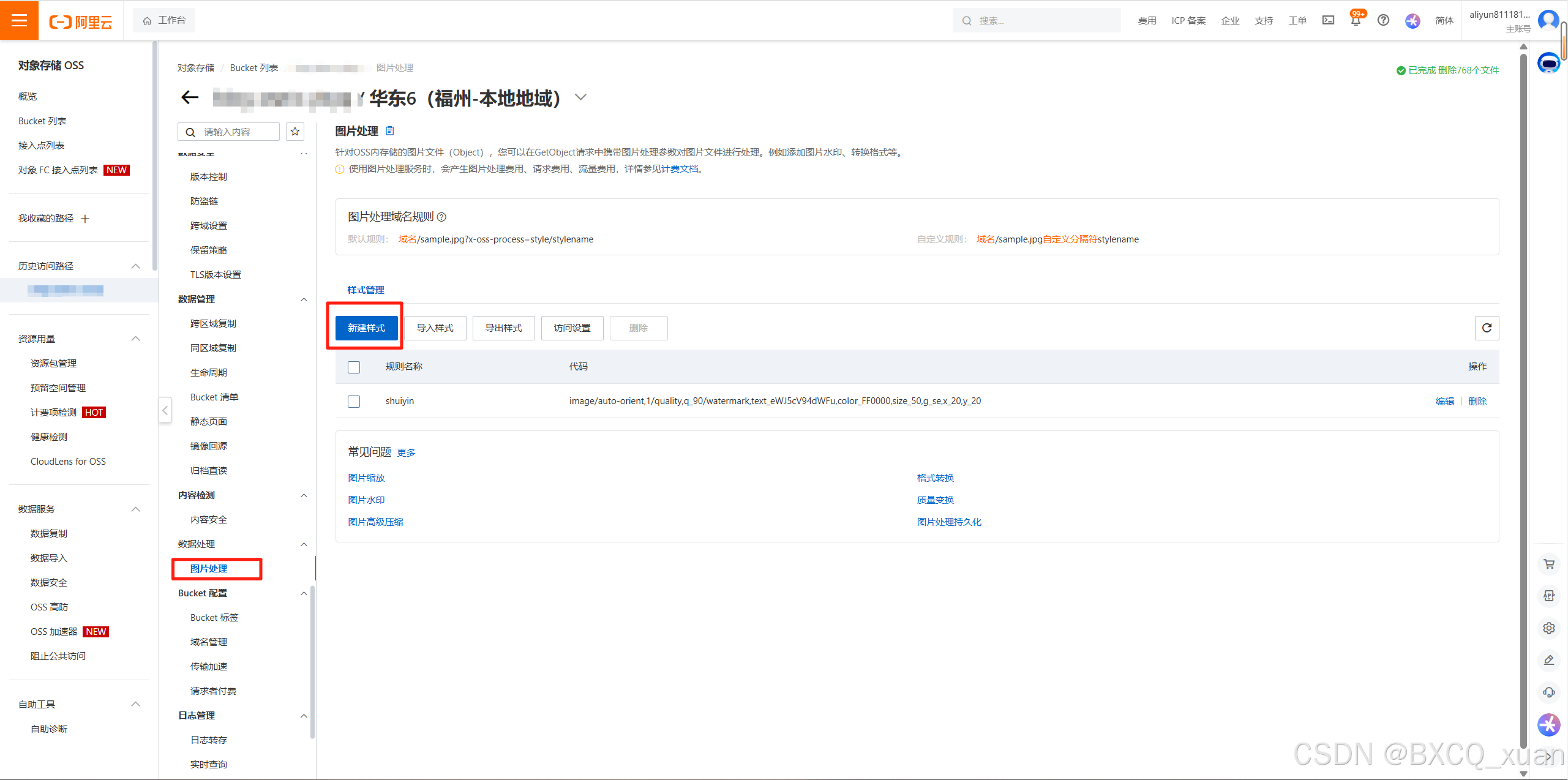This screenshot has height=780, width=1568.
Task: Open the notification bell
Action: pyautogui.click(x=1356, y=21)
